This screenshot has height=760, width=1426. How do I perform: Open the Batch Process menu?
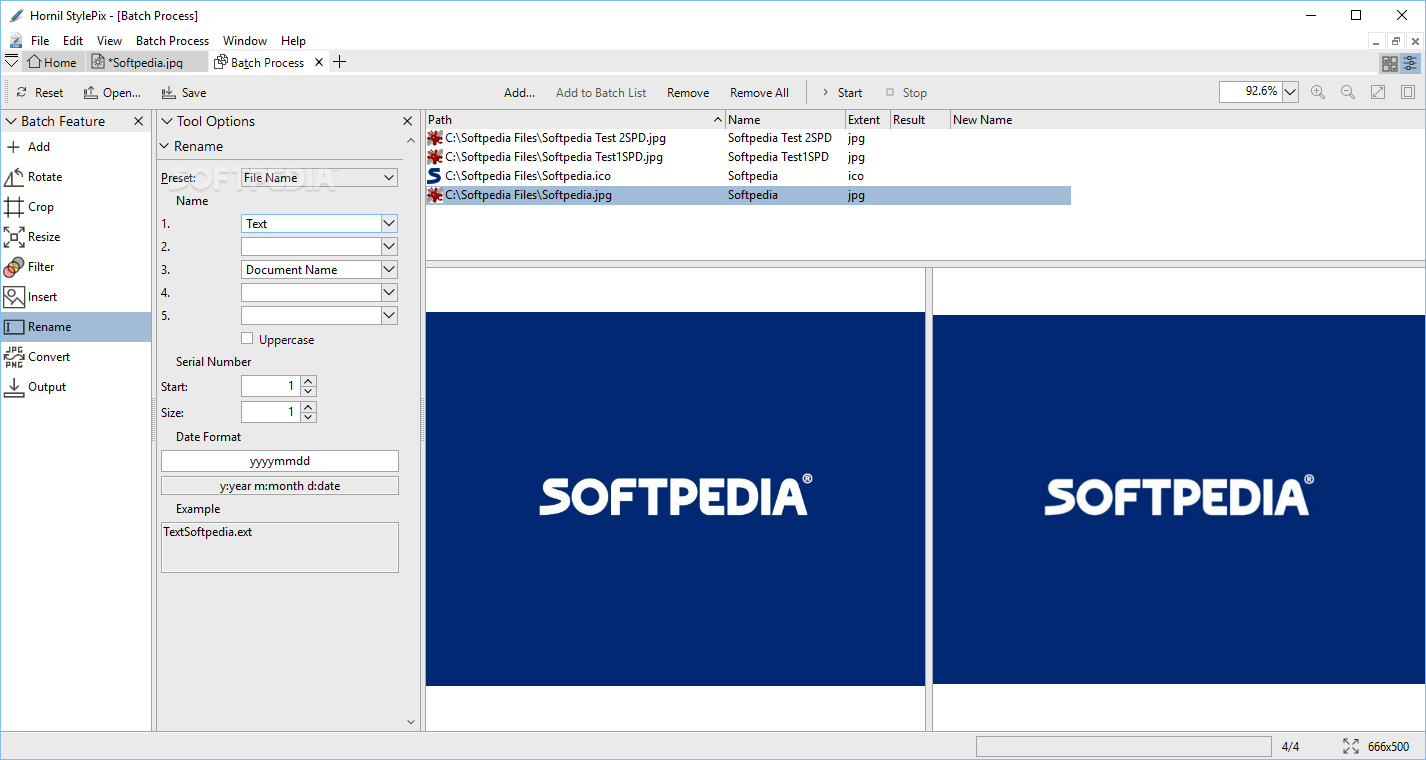[x=172, y=41]
